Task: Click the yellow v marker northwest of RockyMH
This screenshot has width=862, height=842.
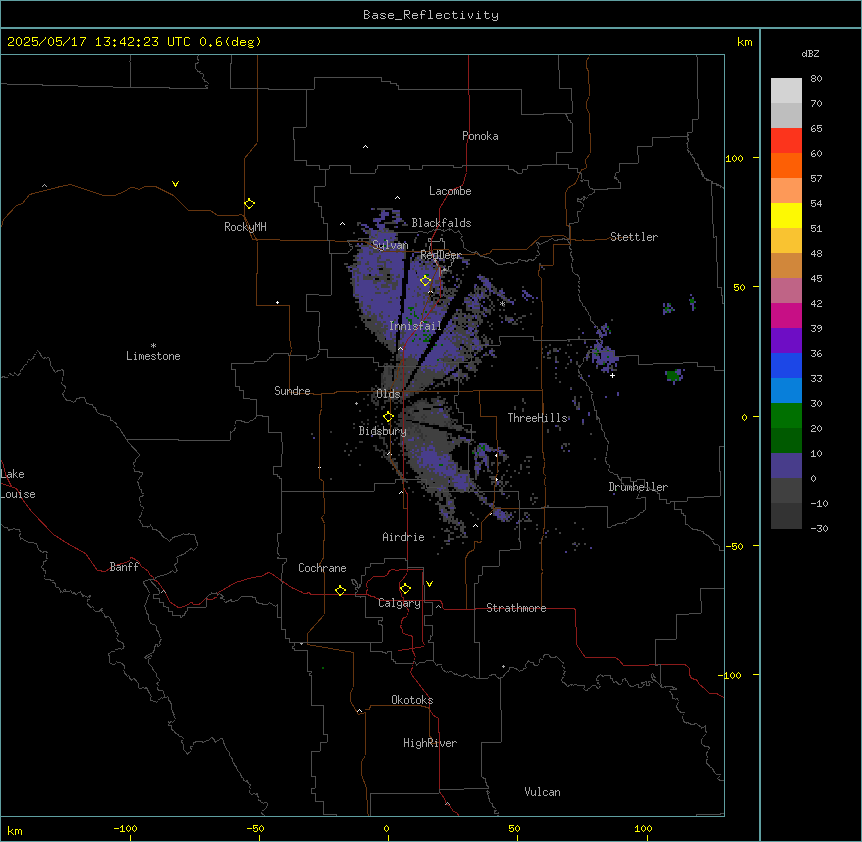Action: click(175, 184)
